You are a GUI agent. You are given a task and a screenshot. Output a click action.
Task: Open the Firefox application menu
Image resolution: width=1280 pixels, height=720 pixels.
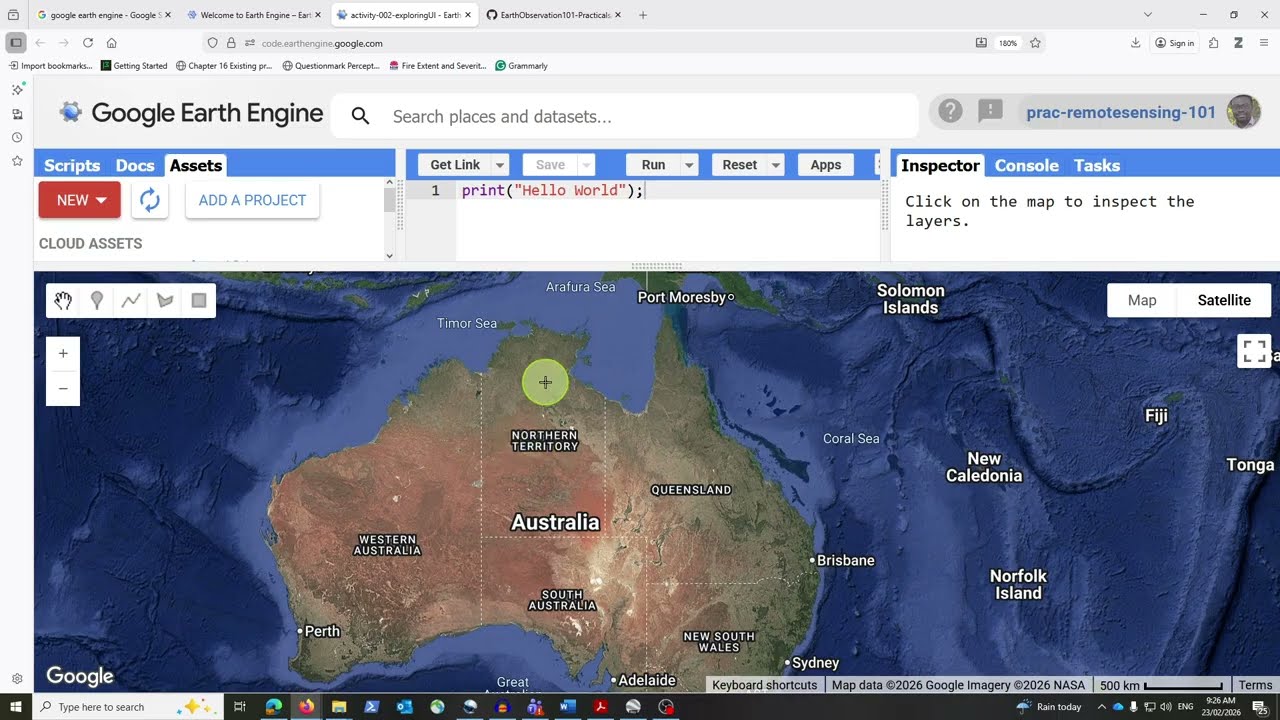pyautogui.click(x=1264, y=43)
